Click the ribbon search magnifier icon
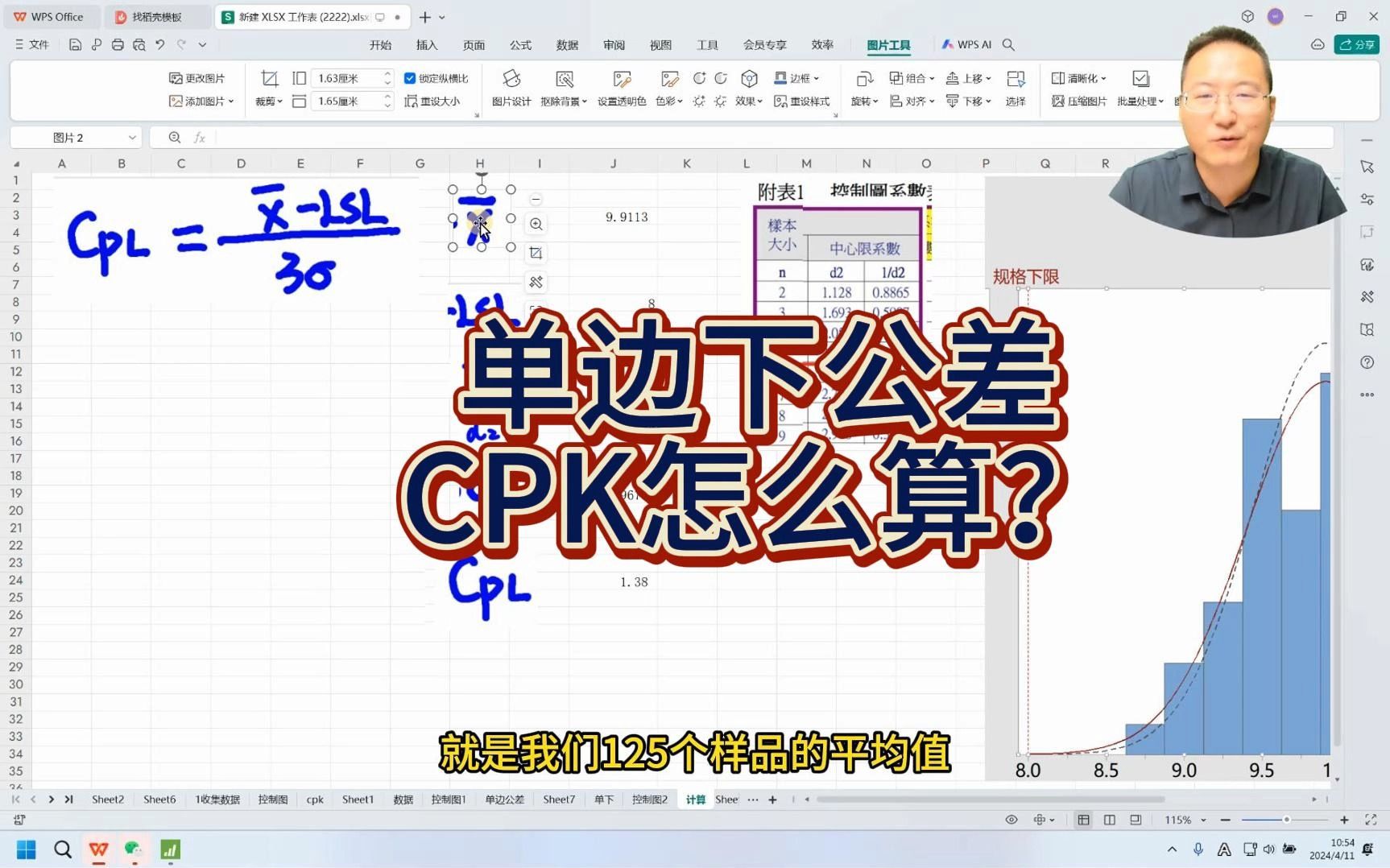Viewport: 1390px width, 868px height. coord(1008,45)
